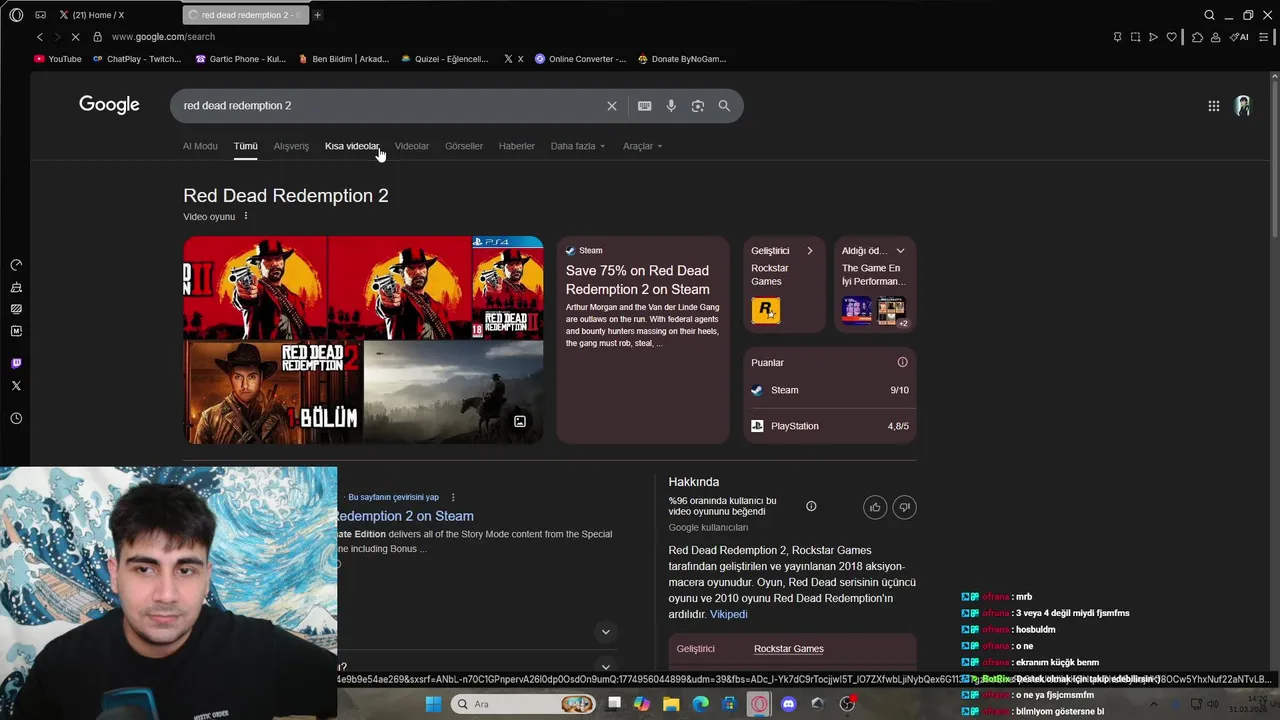Open the extensions cube icon

(1197, 37)
